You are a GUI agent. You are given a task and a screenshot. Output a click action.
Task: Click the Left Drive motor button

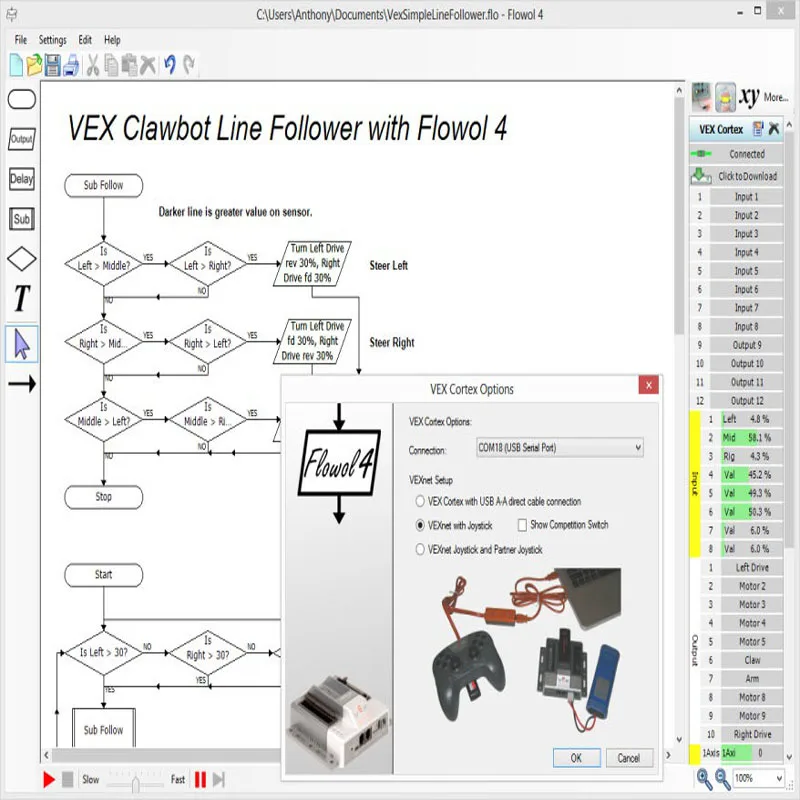click(752, 567)
